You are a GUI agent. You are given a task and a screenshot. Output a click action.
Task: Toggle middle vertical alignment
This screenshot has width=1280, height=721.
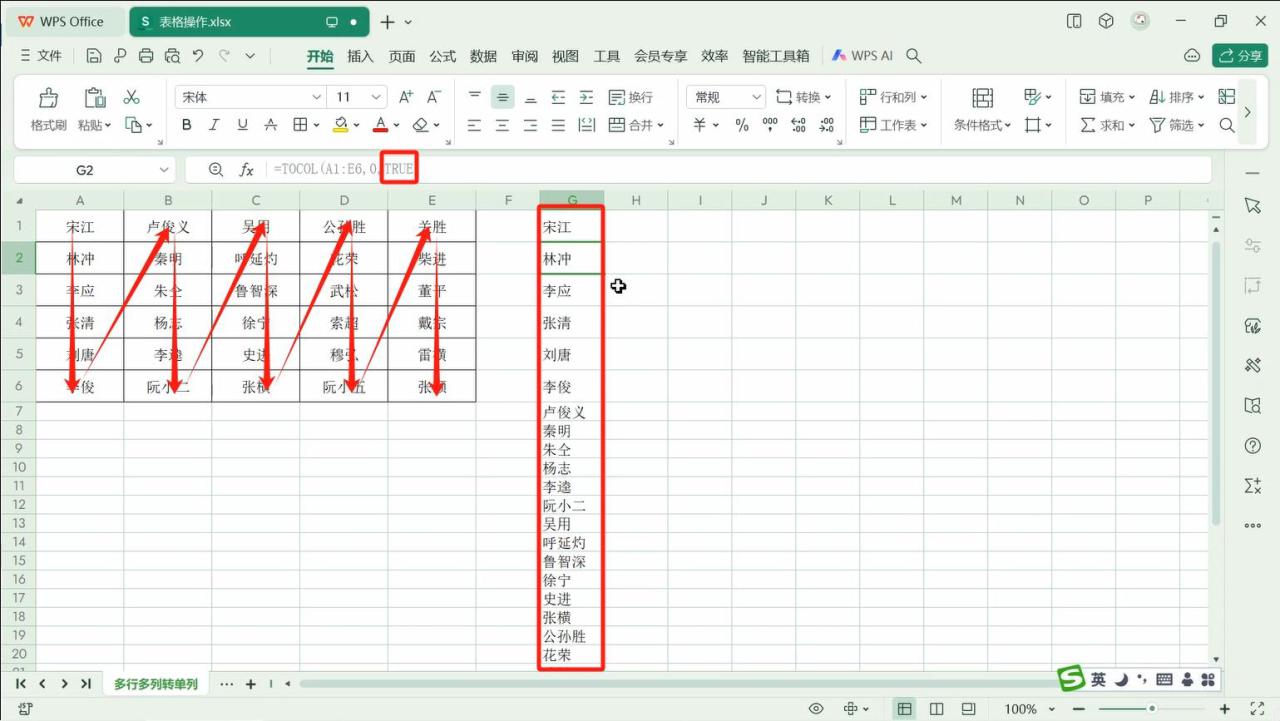502,97
